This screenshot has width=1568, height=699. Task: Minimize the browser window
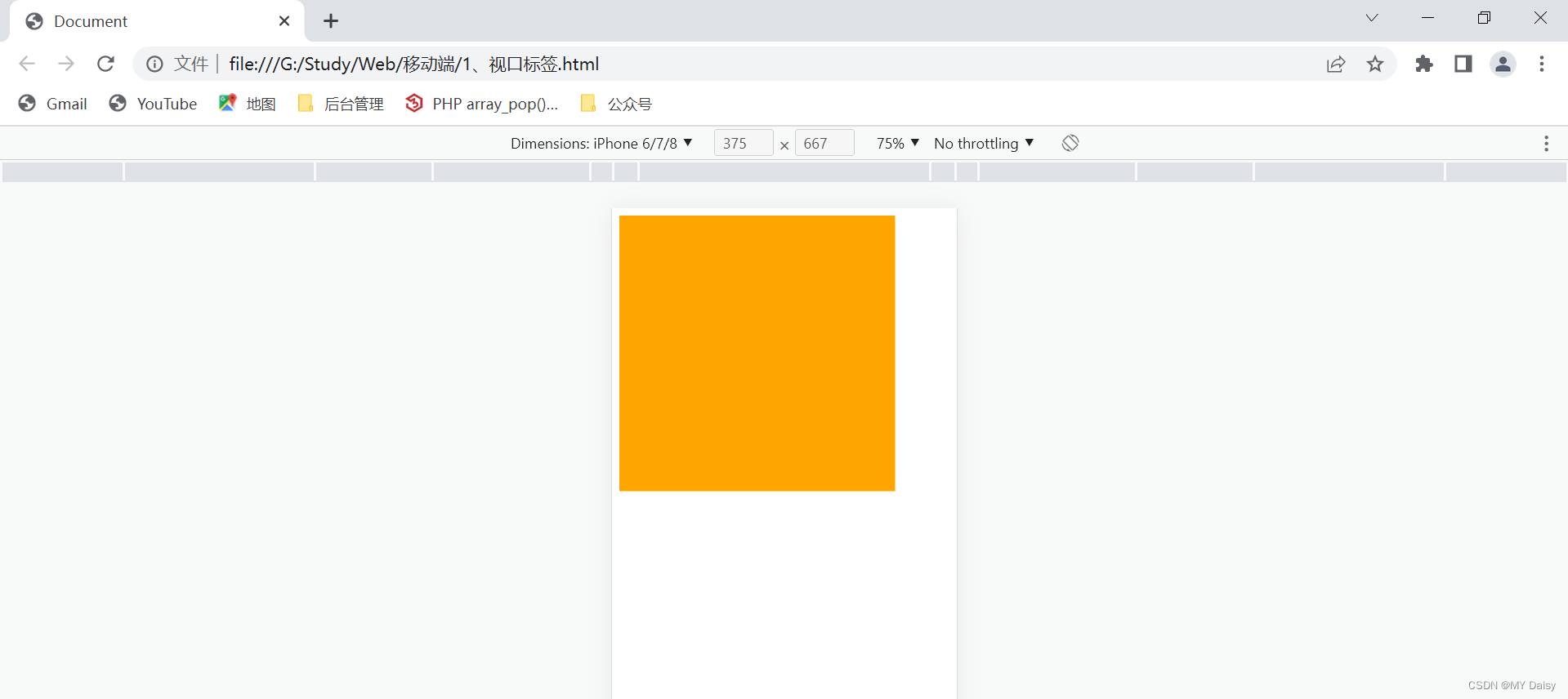(1428, 18)
